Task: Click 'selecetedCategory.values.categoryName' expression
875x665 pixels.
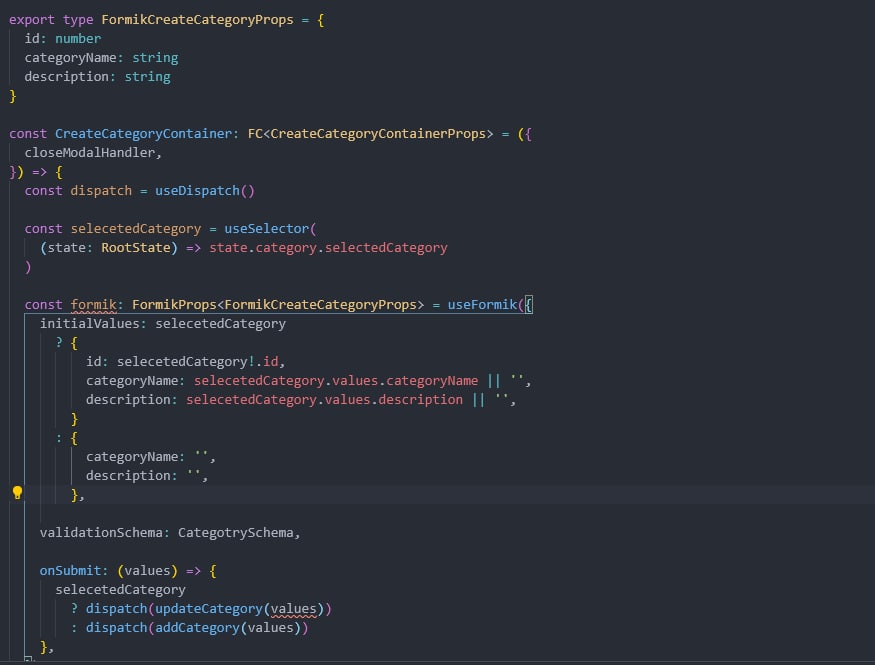Action: pyautogui.click(x=336, y=380)
